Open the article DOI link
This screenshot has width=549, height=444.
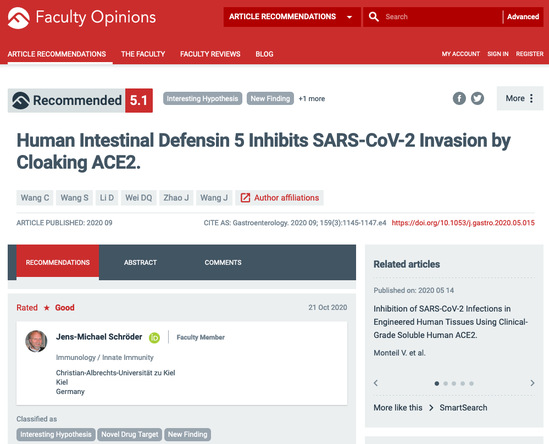click(463, 223)
